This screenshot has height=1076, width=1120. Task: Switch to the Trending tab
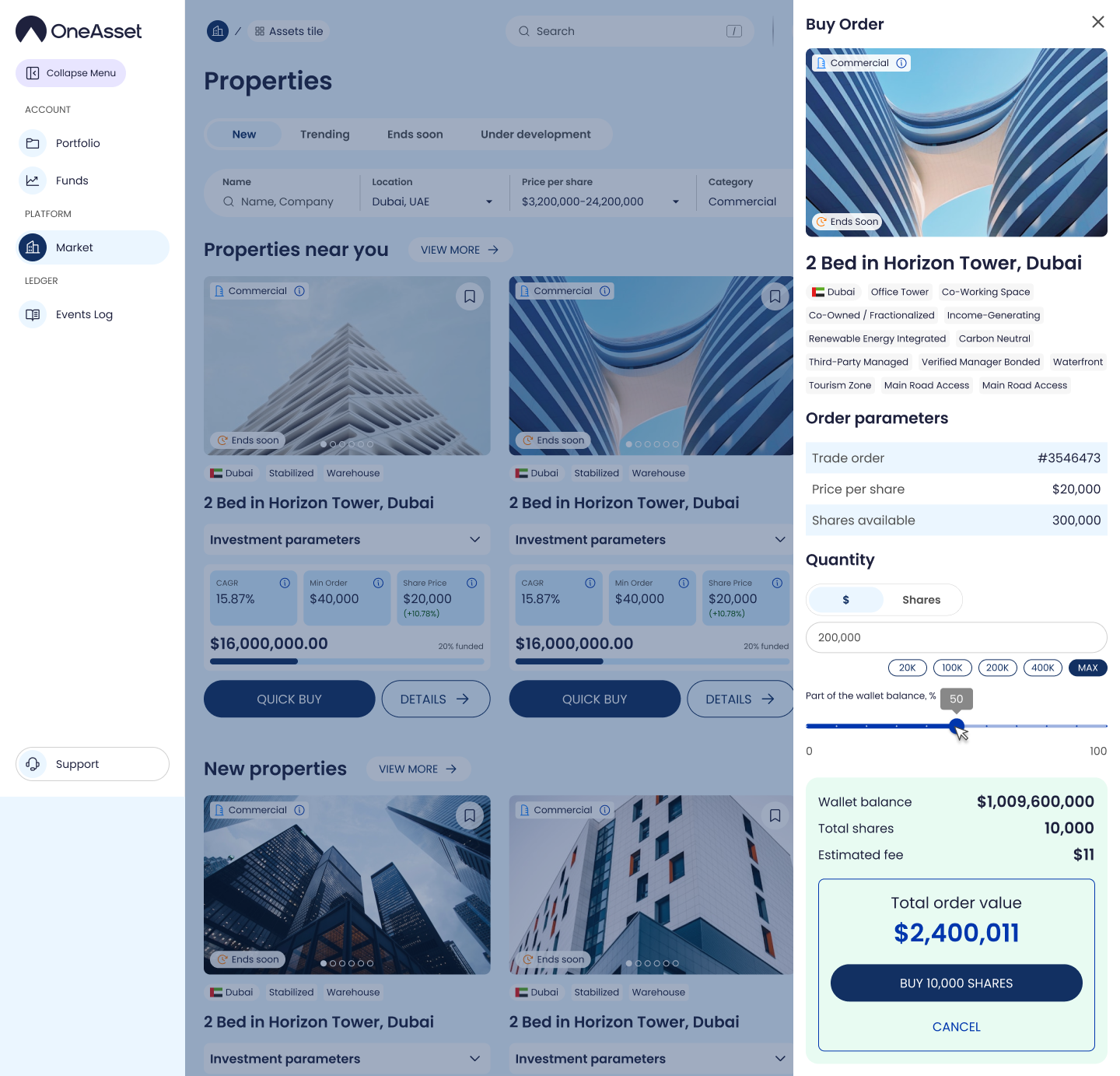324,135
